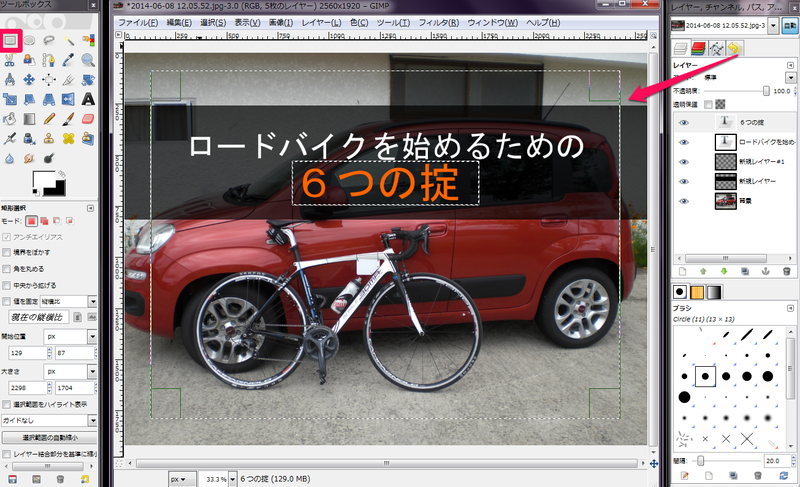The image size is (800, 487).
Task: Select the Eraser tool
Action: [x=88, y=119]
